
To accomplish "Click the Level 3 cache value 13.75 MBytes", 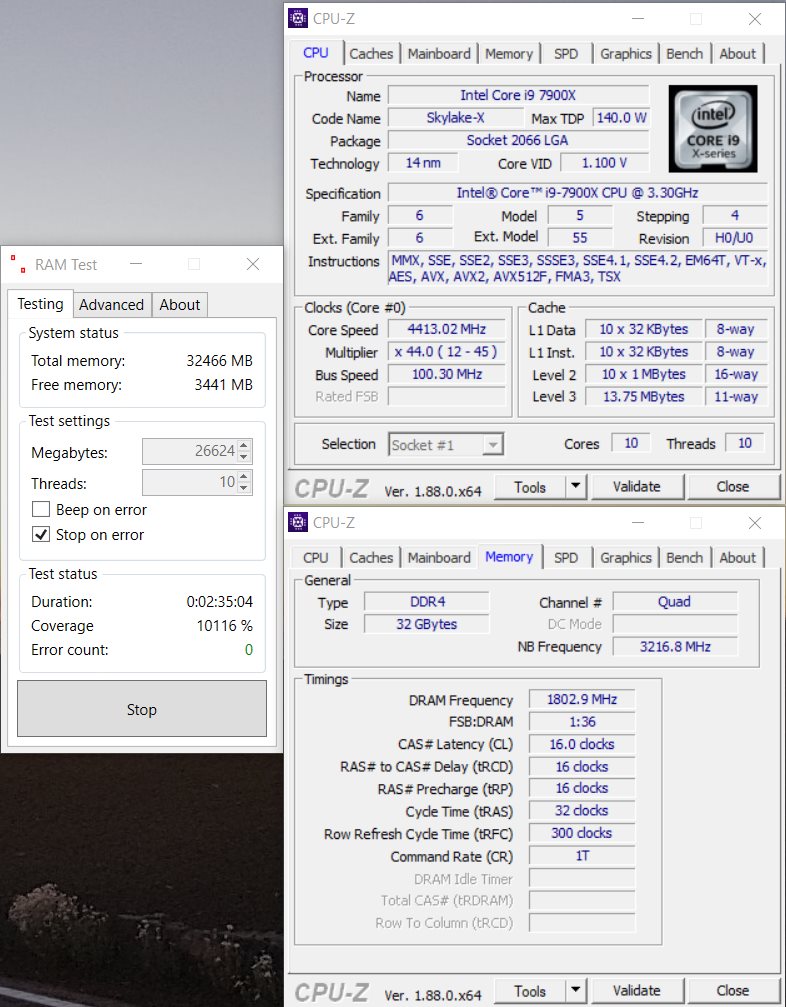I will (x=643, y=397).
